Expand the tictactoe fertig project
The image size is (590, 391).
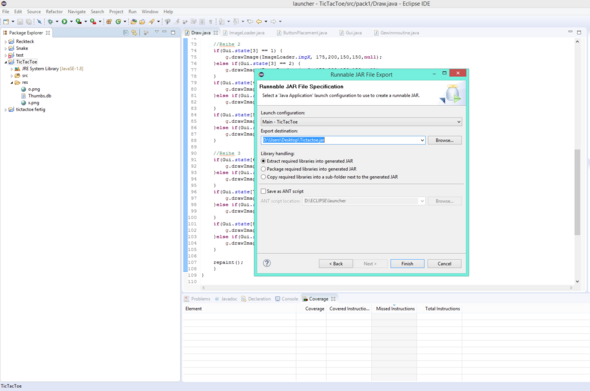pos(6,110)
